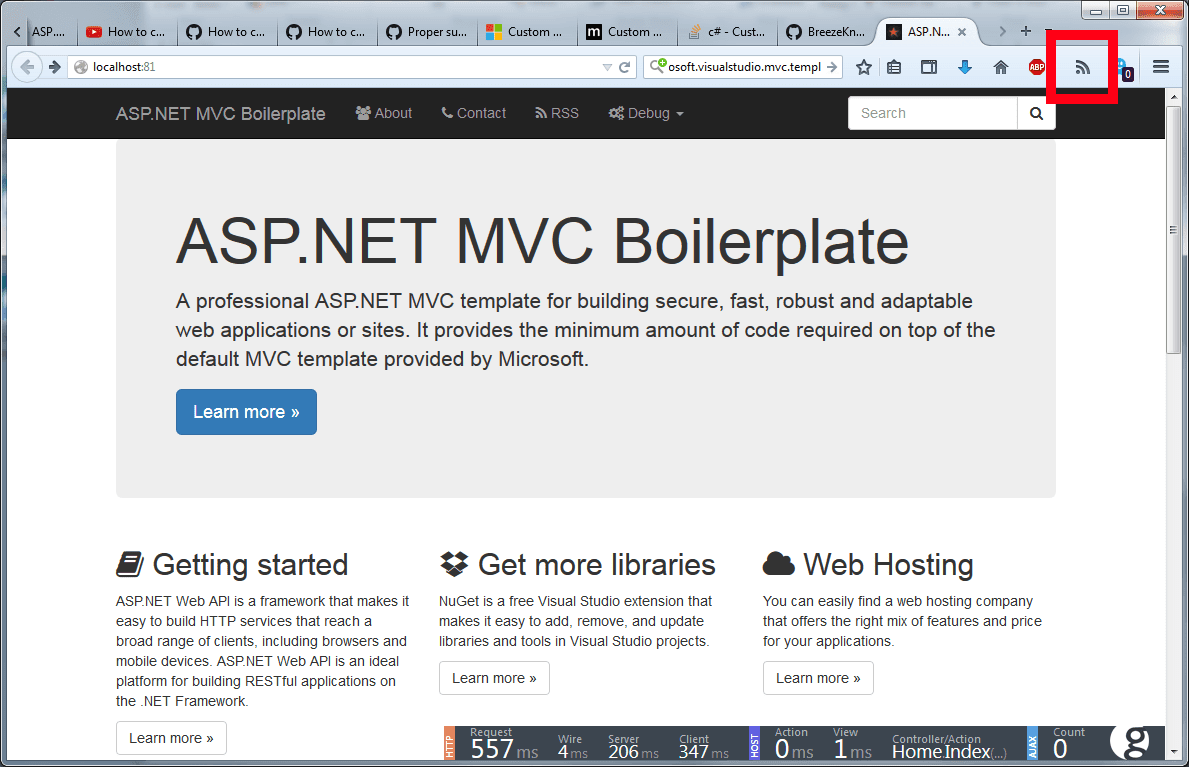Open the URL bar history dropdown arrow
The image size is (1189, 767).
(x=606, y=68)
